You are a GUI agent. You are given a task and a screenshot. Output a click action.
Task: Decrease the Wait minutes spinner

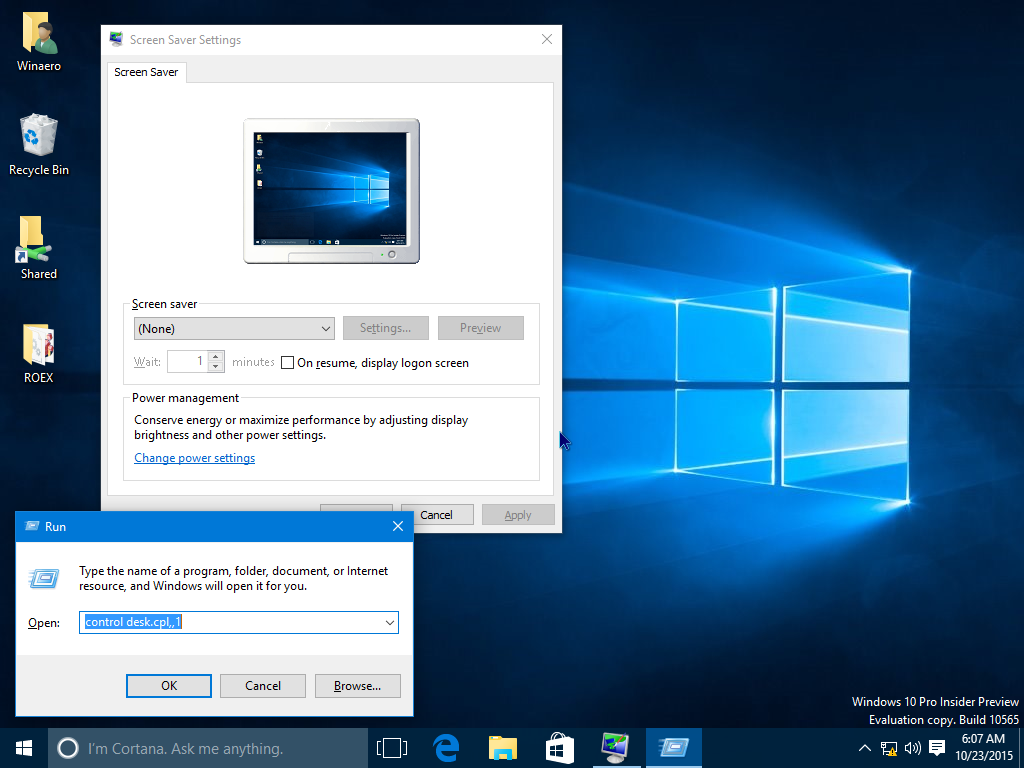[x=216, y=367]
